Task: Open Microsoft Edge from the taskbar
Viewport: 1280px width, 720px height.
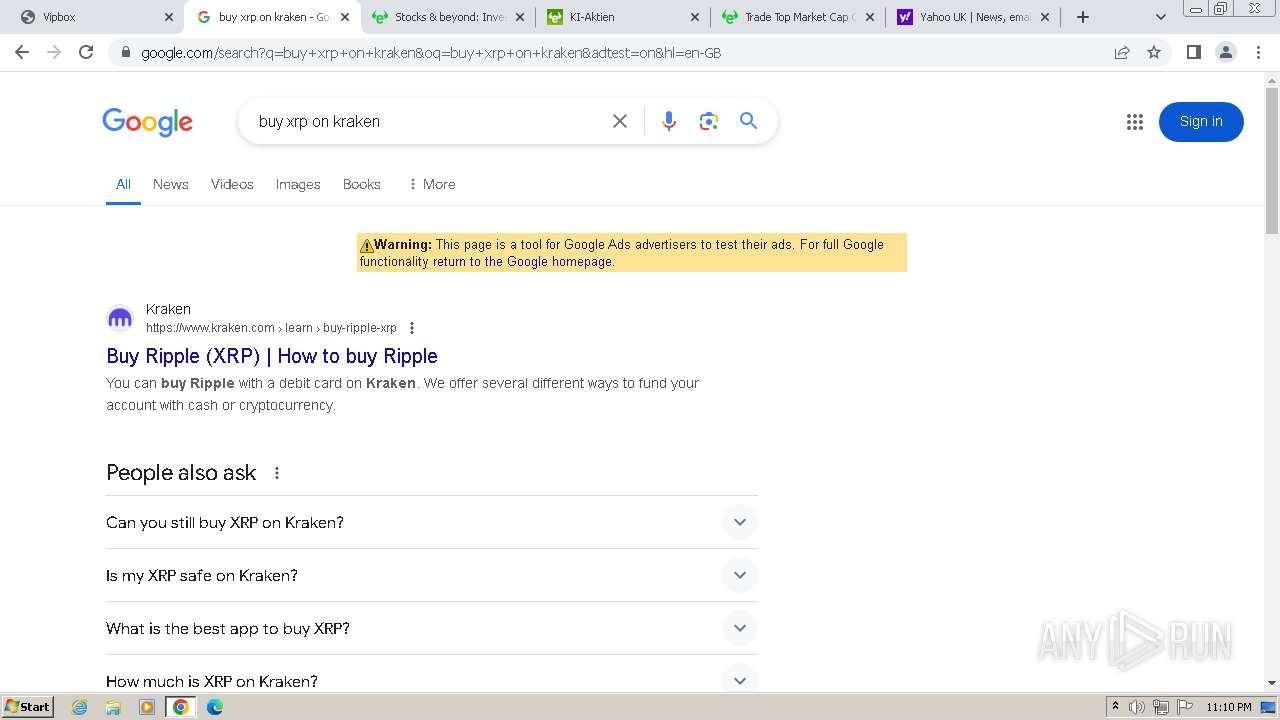Action: coord(214,707)
